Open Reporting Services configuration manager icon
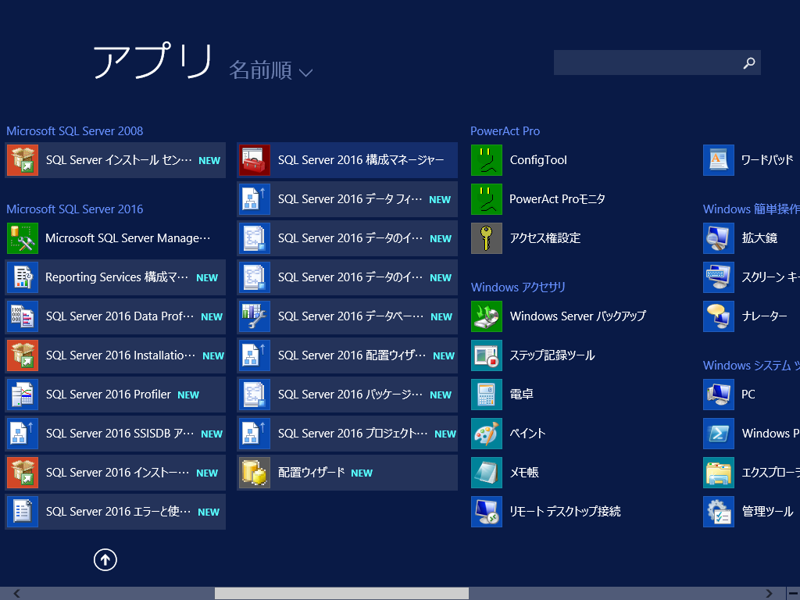The width and height of the screenshot is (800, 600). tap(22, 278)
